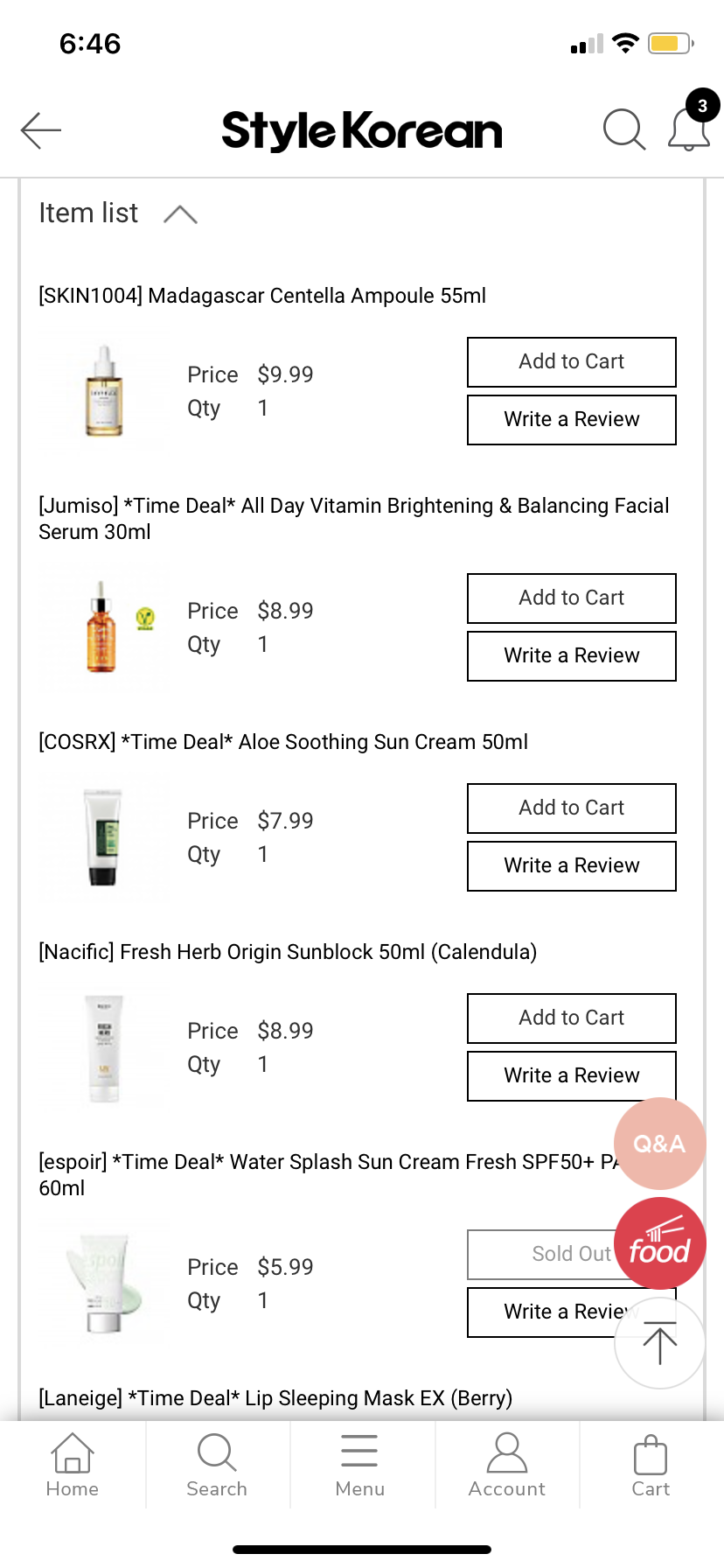The image size is (724, 1568).
Task: Tap the scroll-to-top arrow button
Action: [x=659, y=1343]
